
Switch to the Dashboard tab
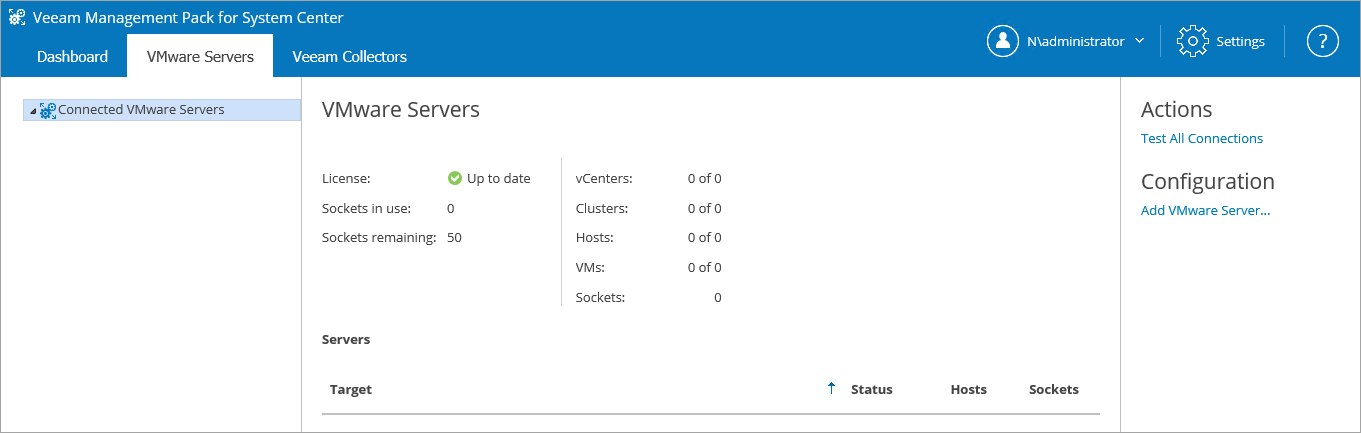point(72,56)
